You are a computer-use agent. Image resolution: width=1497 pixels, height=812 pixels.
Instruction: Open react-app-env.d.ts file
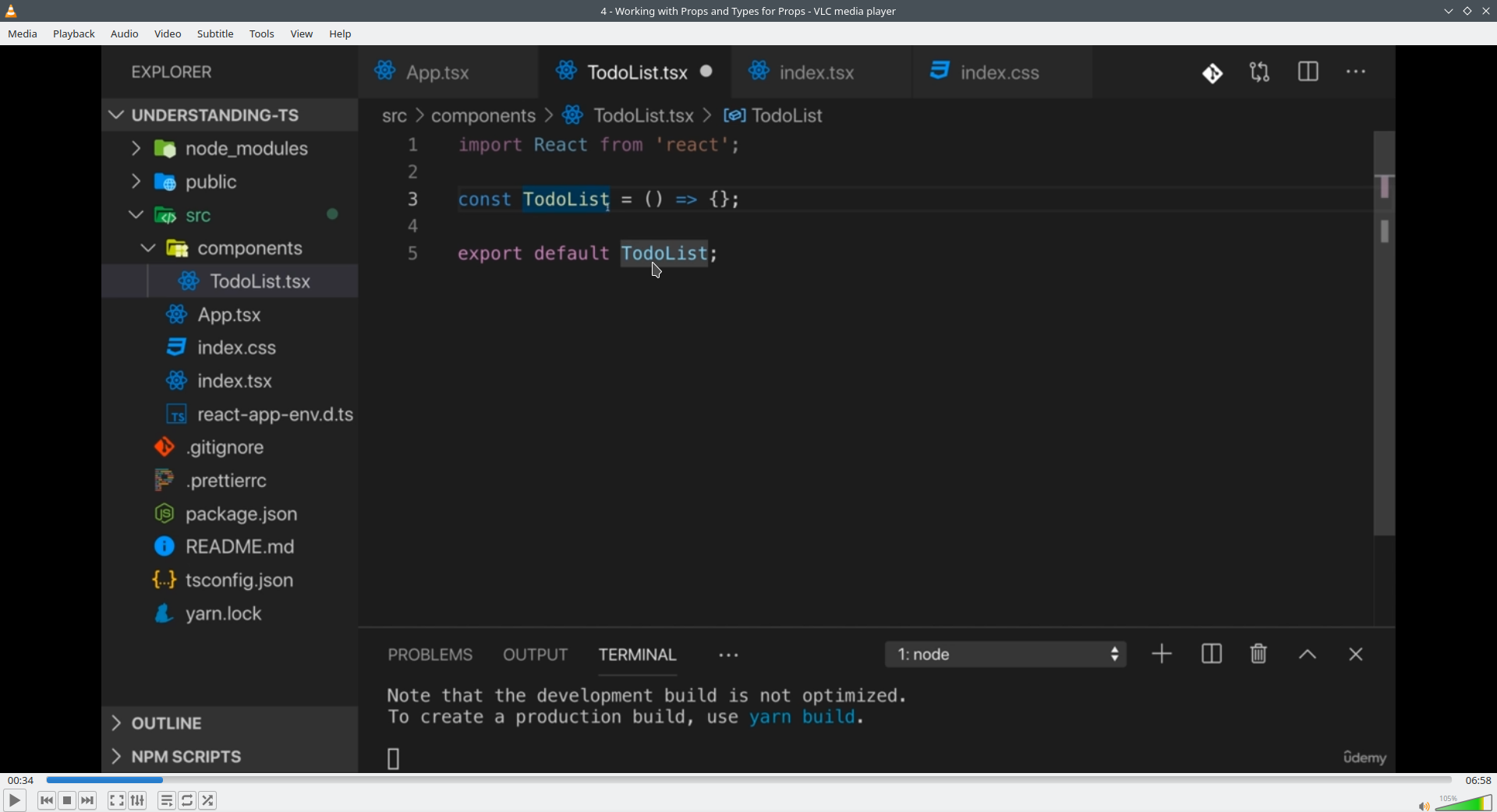coord(229,415)
